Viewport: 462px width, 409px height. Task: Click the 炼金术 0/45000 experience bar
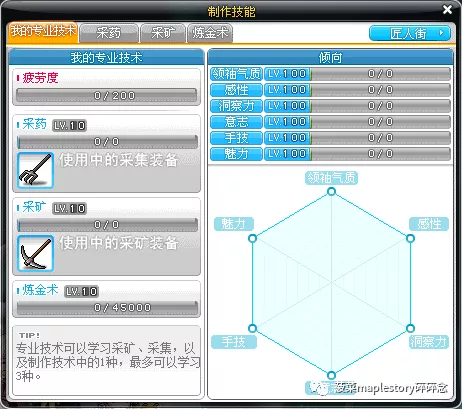107,307
